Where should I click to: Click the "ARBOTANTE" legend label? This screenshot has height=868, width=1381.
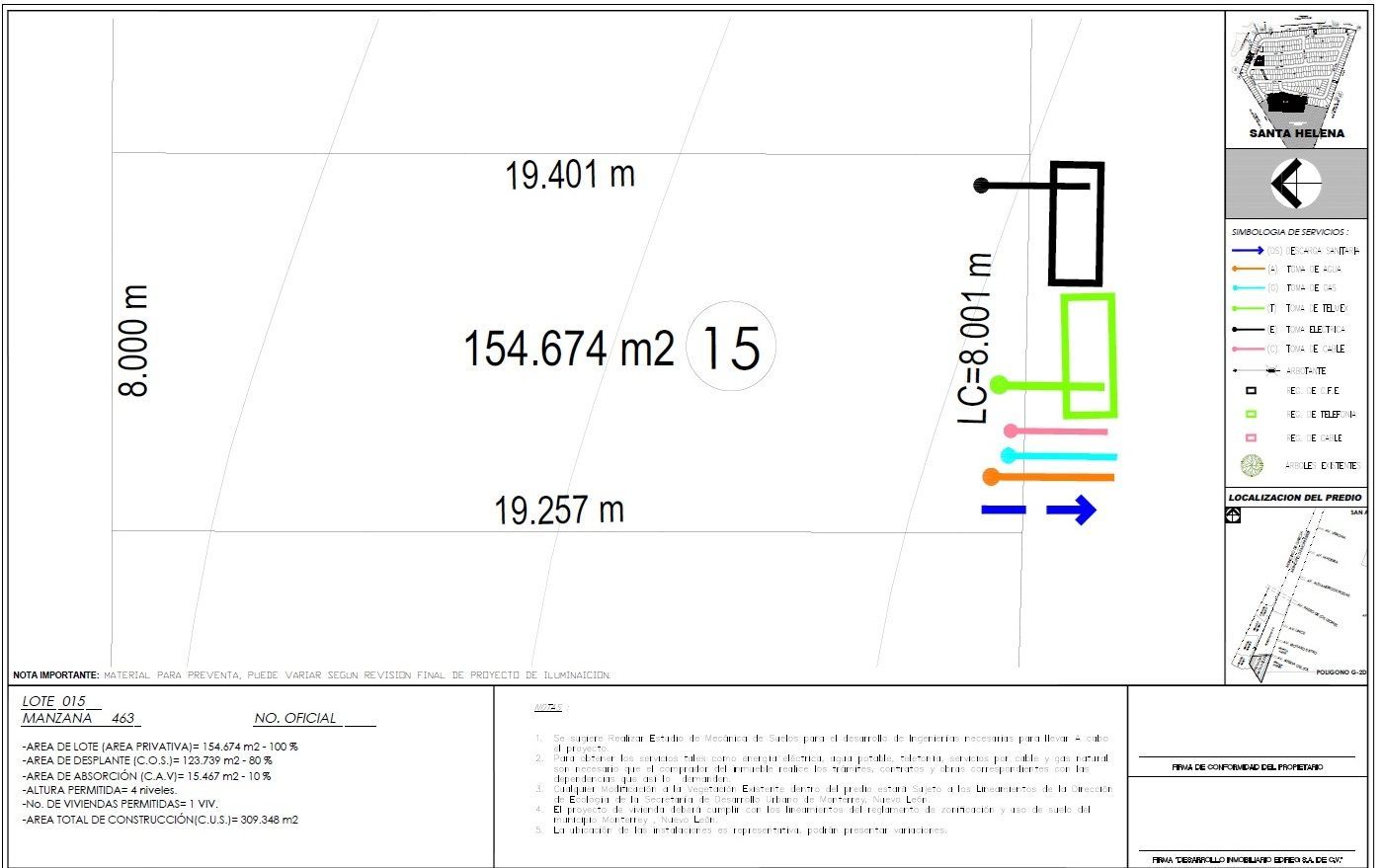coord(1306,371)
